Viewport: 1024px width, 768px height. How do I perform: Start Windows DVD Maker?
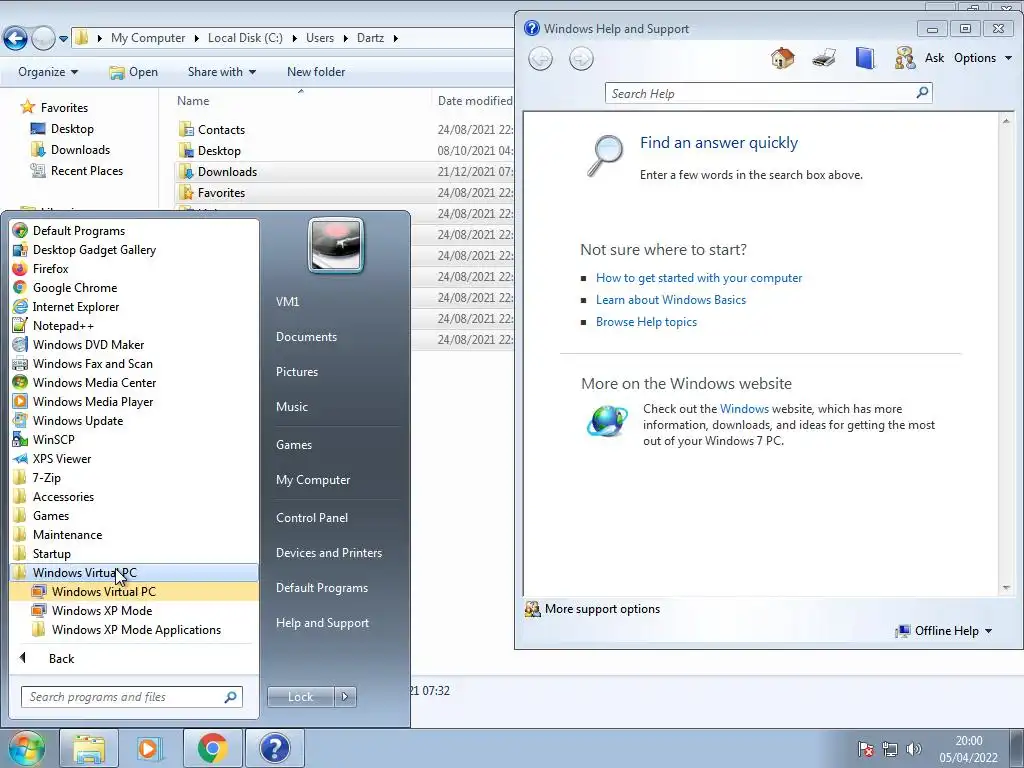[x=88, y=344]
